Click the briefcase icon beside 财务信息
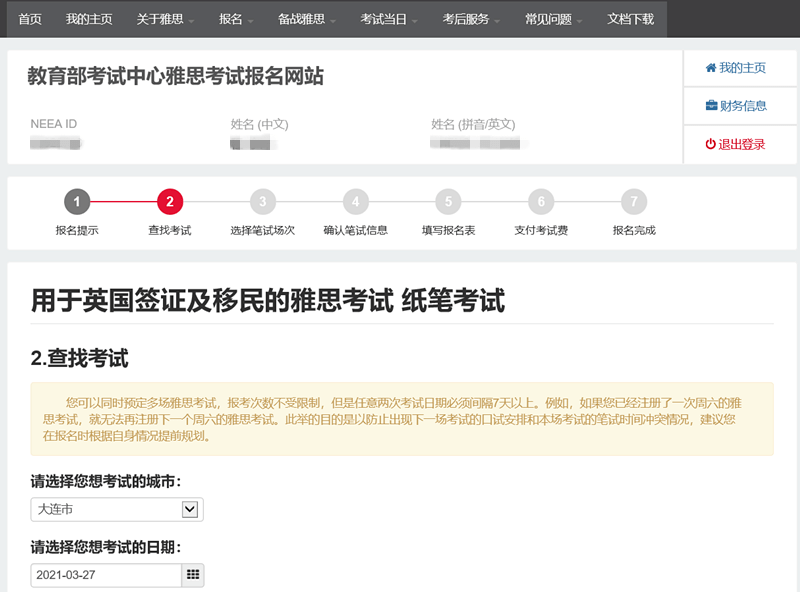The width and height of the screenshot is (800, 592). click(x=711, y=106)
